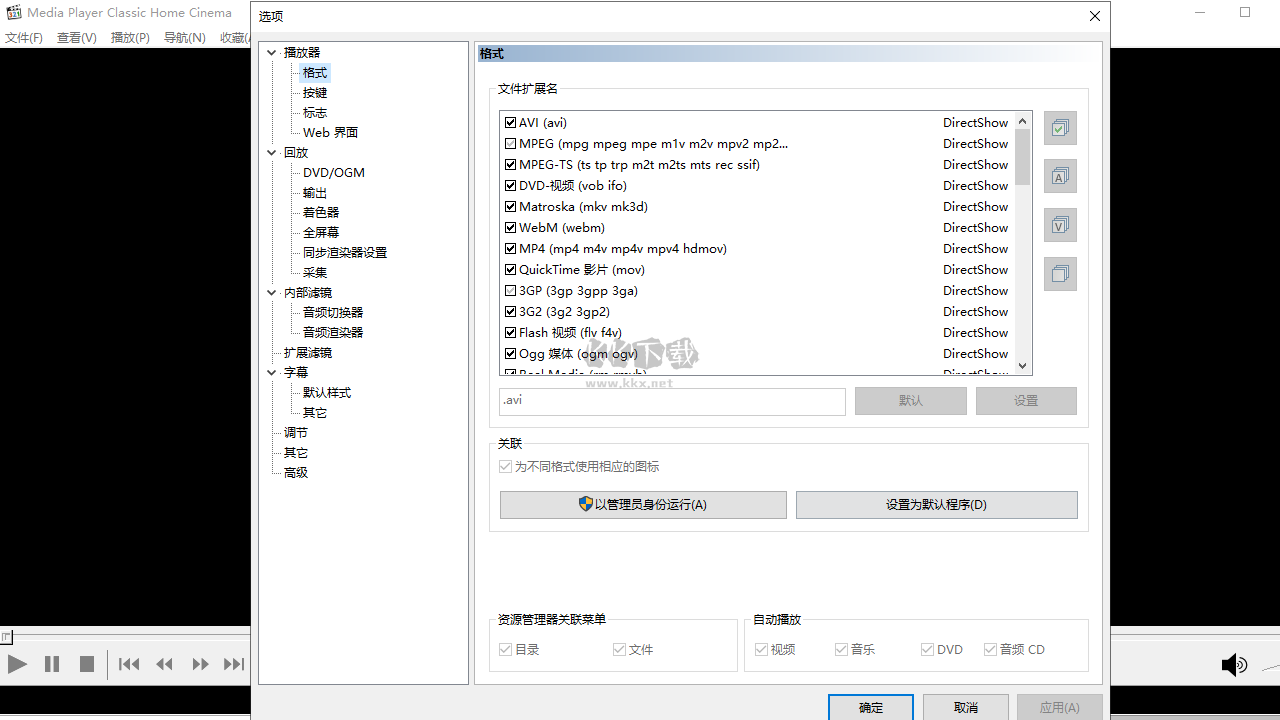Collapse the 回放 section chevron
1280x720 pixels.
tap(271, 152)
